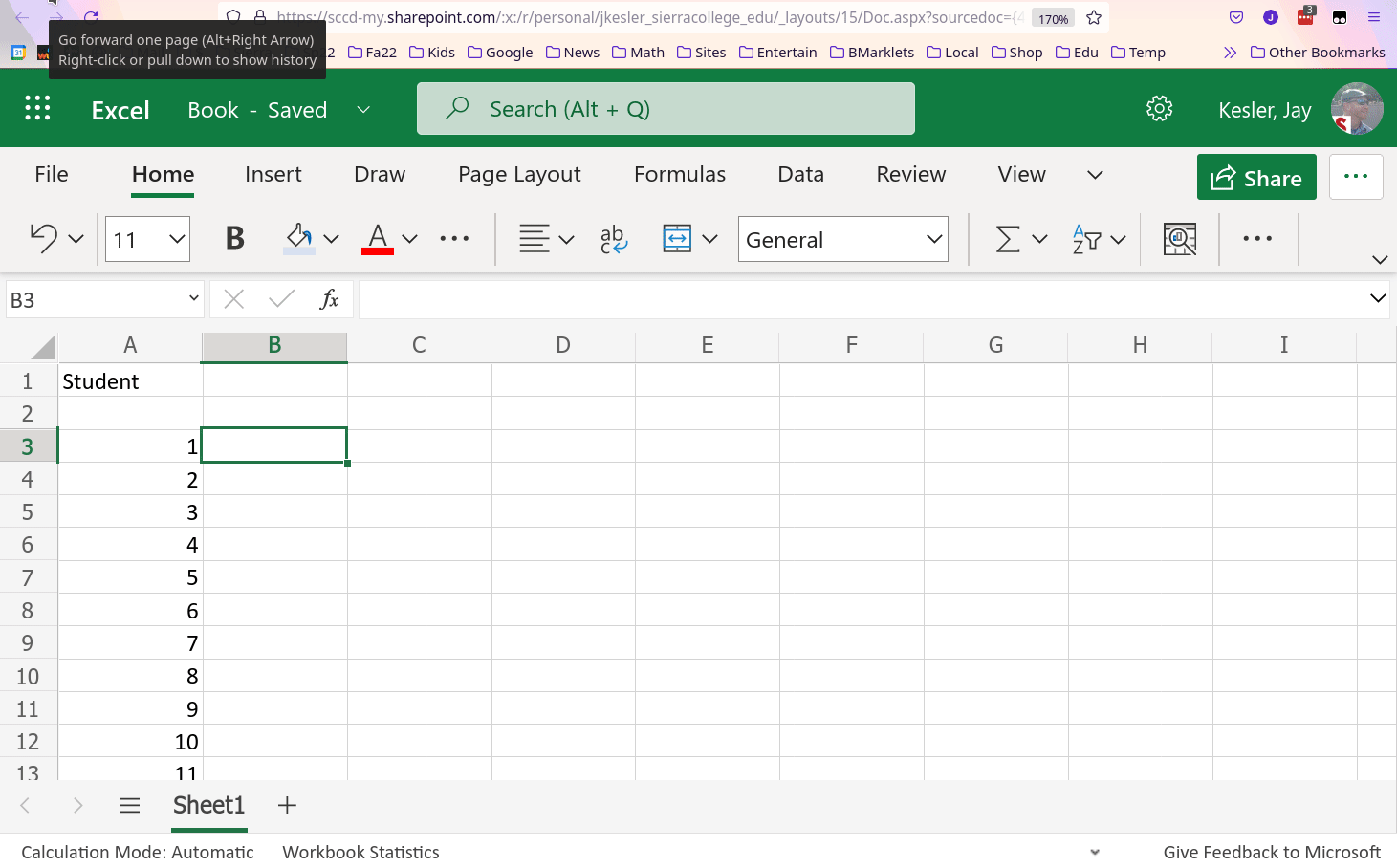Screen dimensions: 1397x868
Task: Open the browser hamburger menu
Action: [x=1374, y=17]
